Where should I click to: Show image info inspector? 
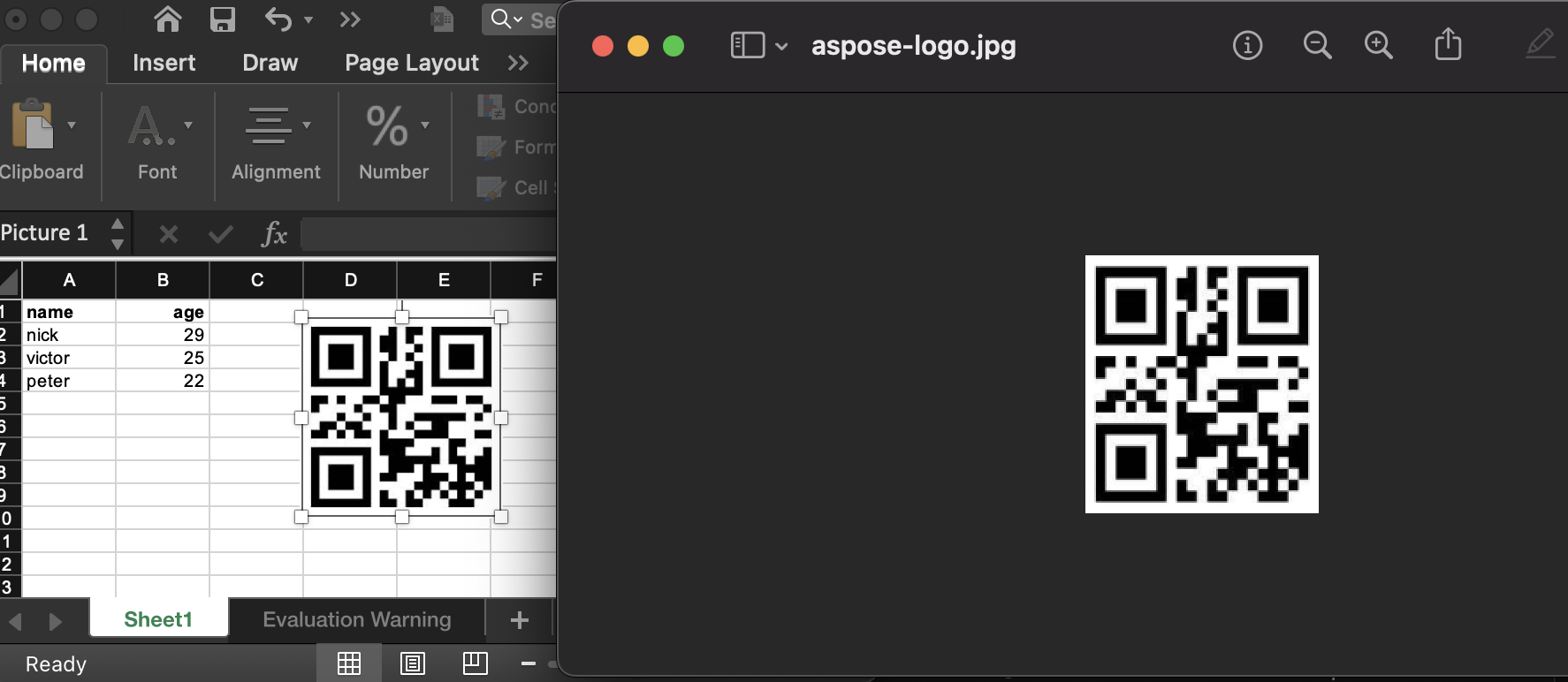1247,45
